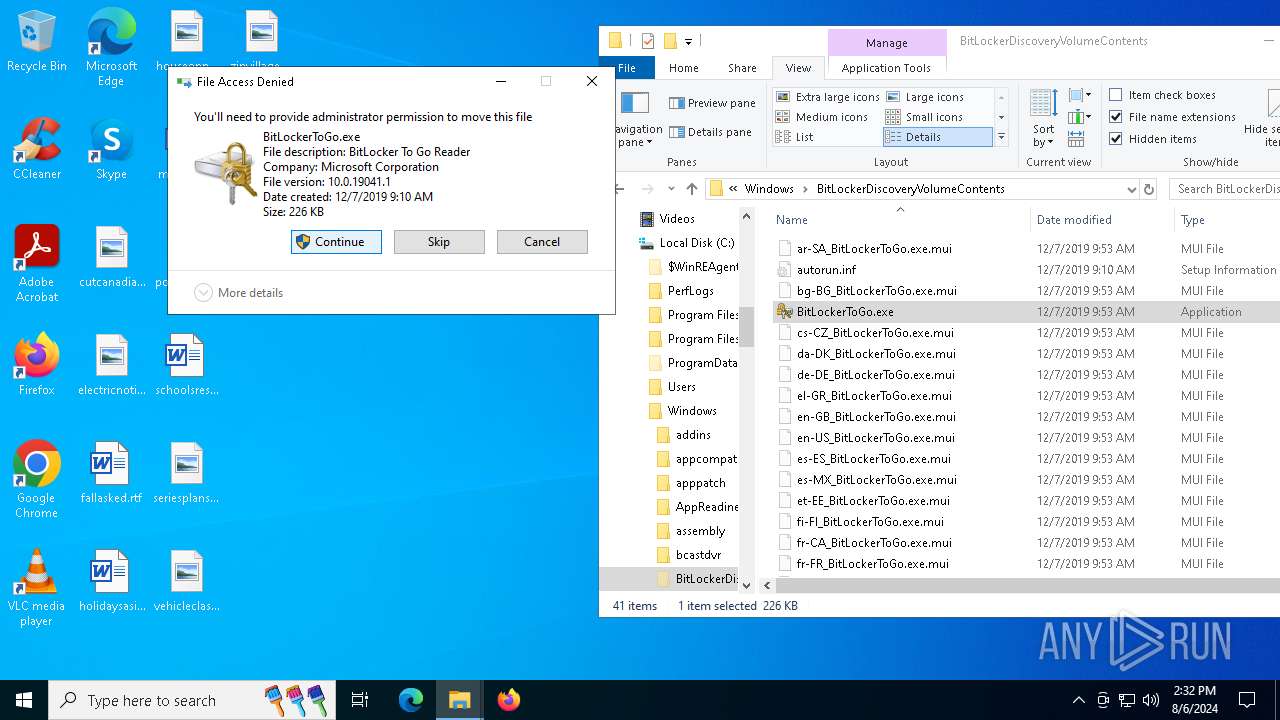Select the fallasked.rtf desktop file

pyautogui.click(x=111, y=473)
